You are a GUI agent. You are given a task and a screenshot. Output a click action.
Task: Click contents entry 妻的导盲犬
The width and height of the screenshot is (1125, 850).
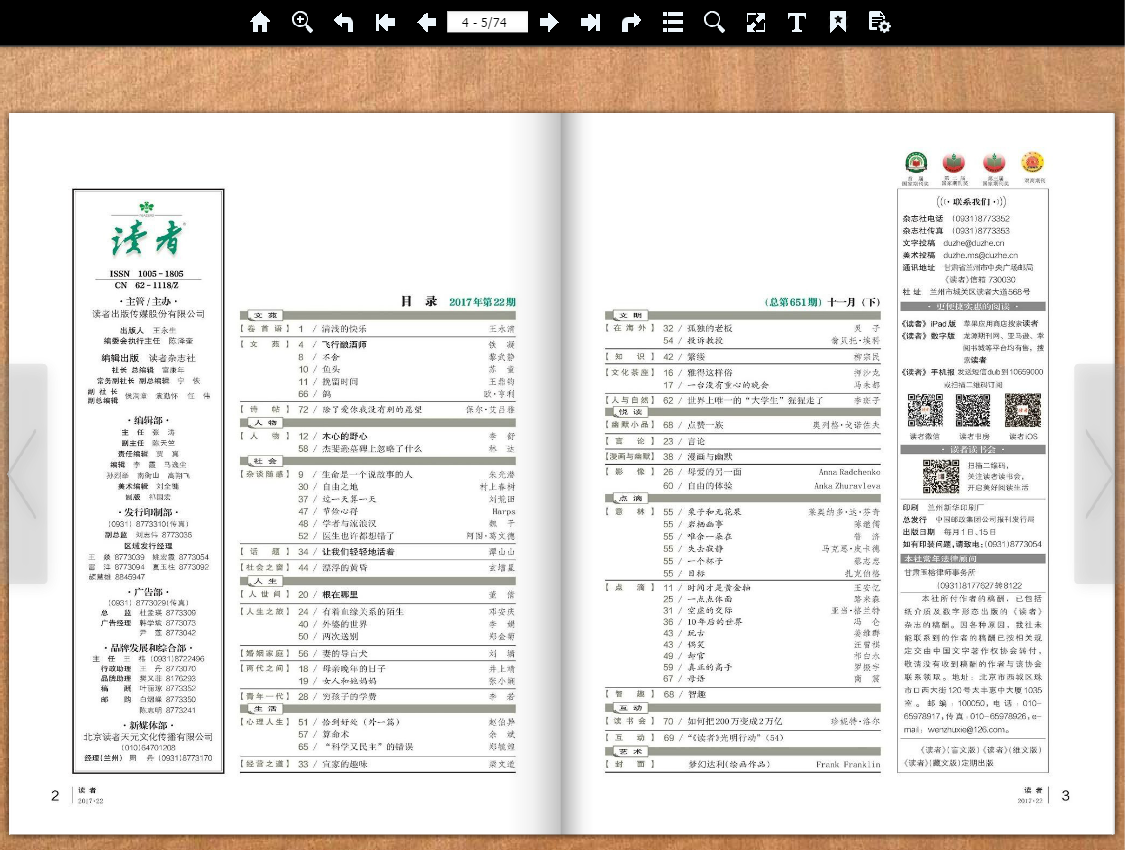344,653
